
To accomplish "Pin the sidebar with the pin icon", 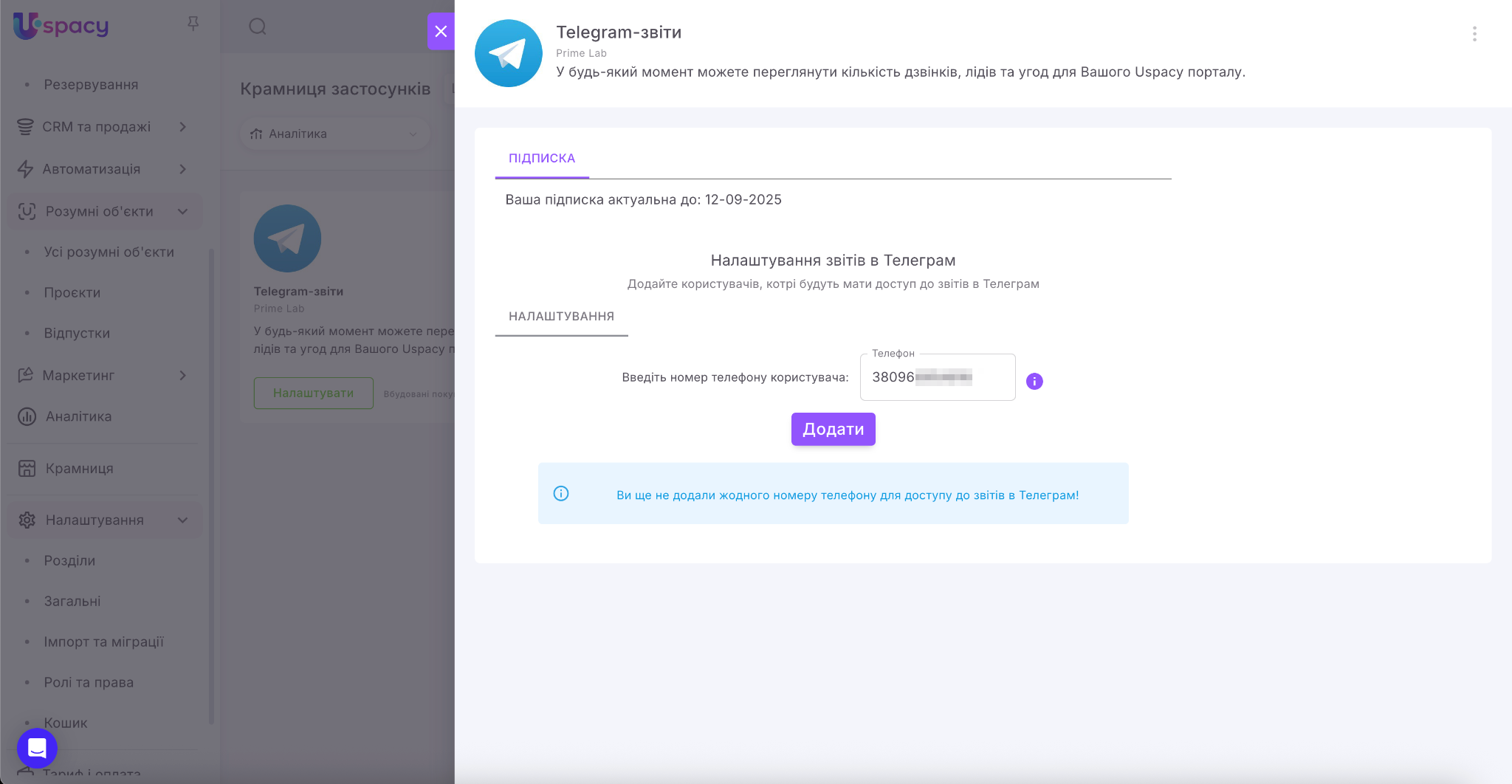I will pos(193,24).
